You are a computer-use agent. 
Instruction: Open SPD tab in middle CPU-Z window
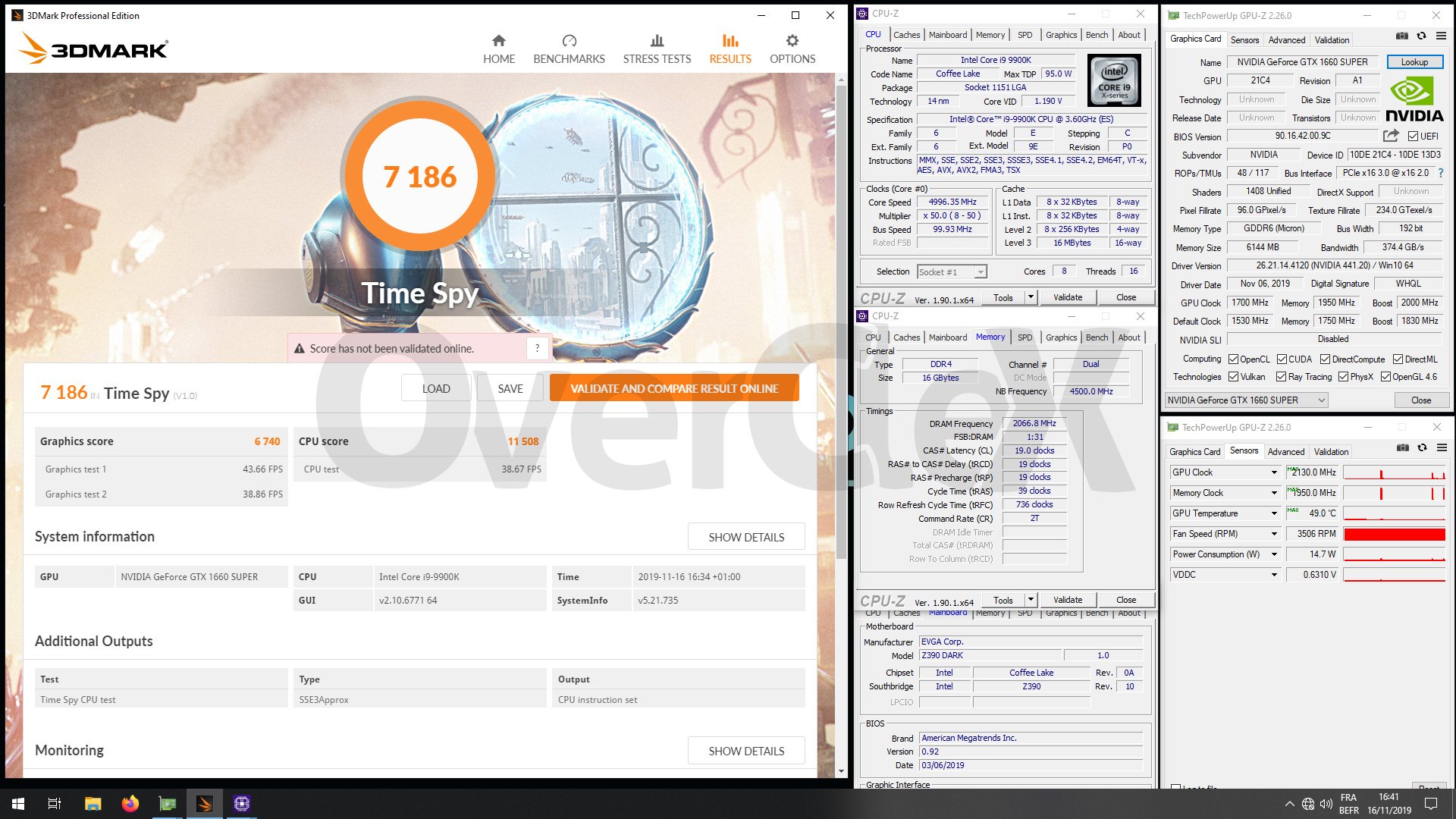click(1025, 337)
